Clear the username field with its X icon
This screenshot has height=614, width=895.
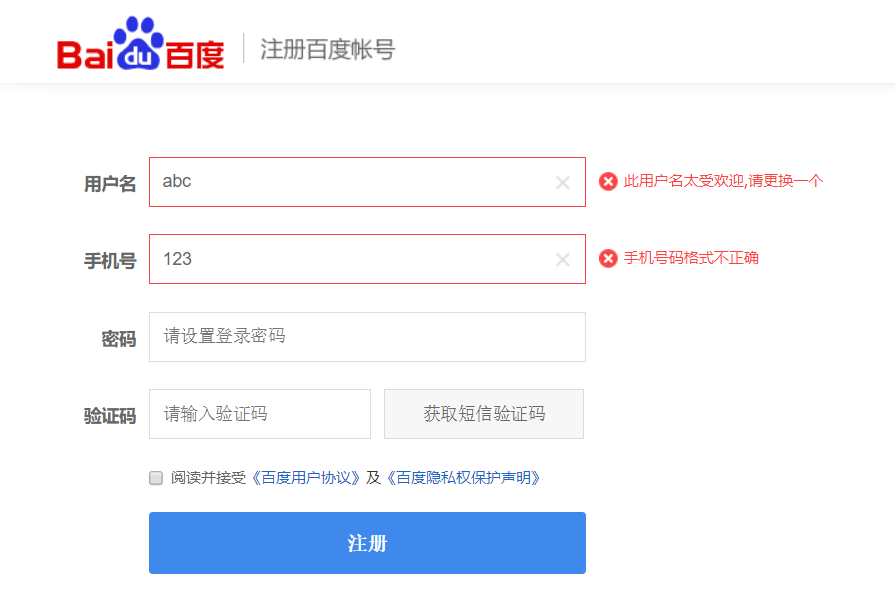(x=563, y=182)
